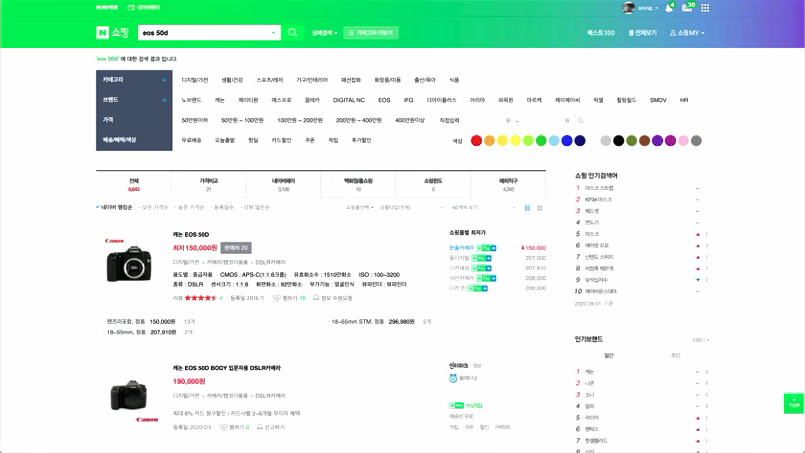The width and height of the screenshot is (805, 453).
Task: Pick the pink color swatch
Action: point(683,141)
